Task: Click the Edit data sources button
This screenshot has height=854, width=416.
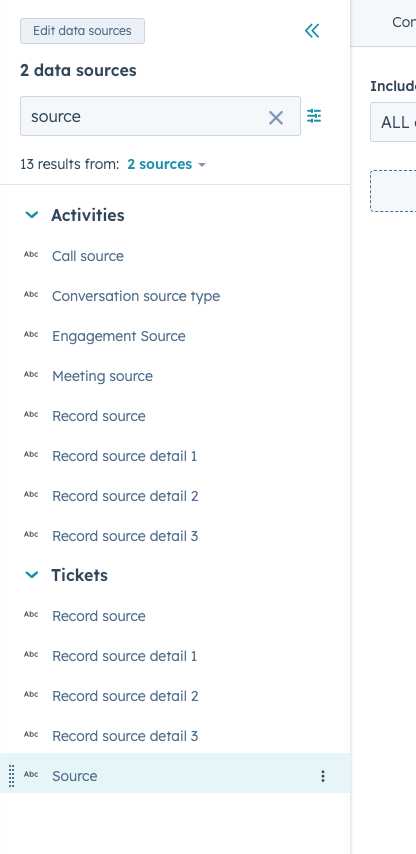Action: click(82, 31)
